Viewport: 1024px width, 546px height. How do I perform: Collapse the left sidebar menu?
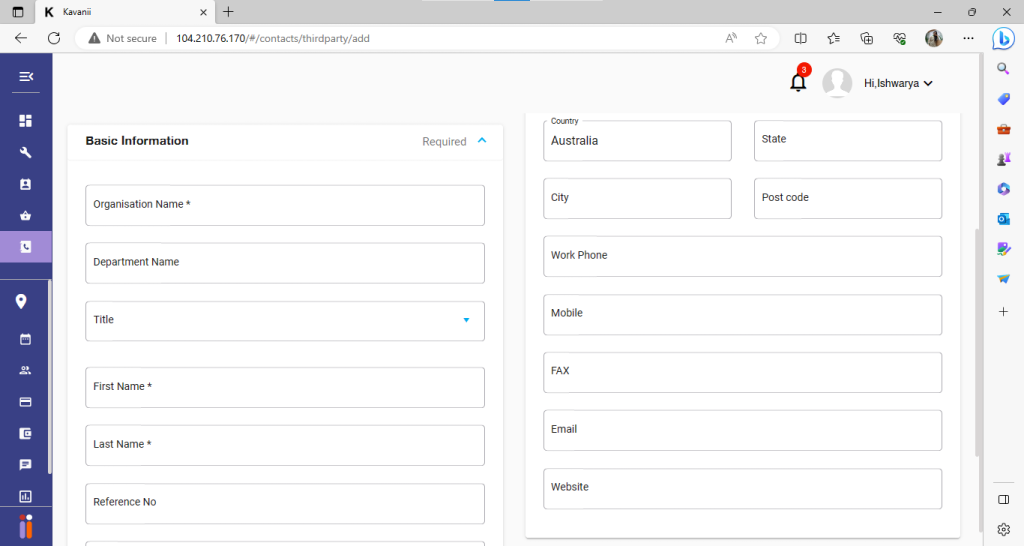[x=26, y=77]
